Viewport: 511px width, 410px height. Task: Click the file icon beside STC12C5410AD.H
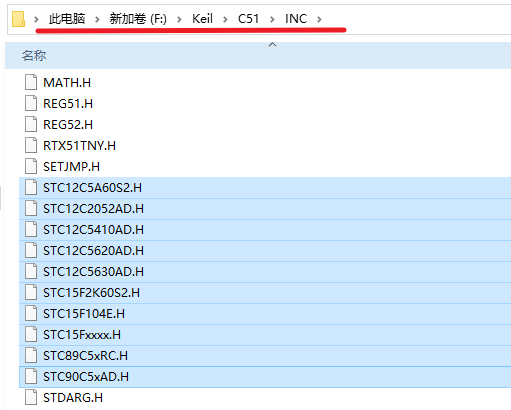pyautogui.click(x=31, y=229)
